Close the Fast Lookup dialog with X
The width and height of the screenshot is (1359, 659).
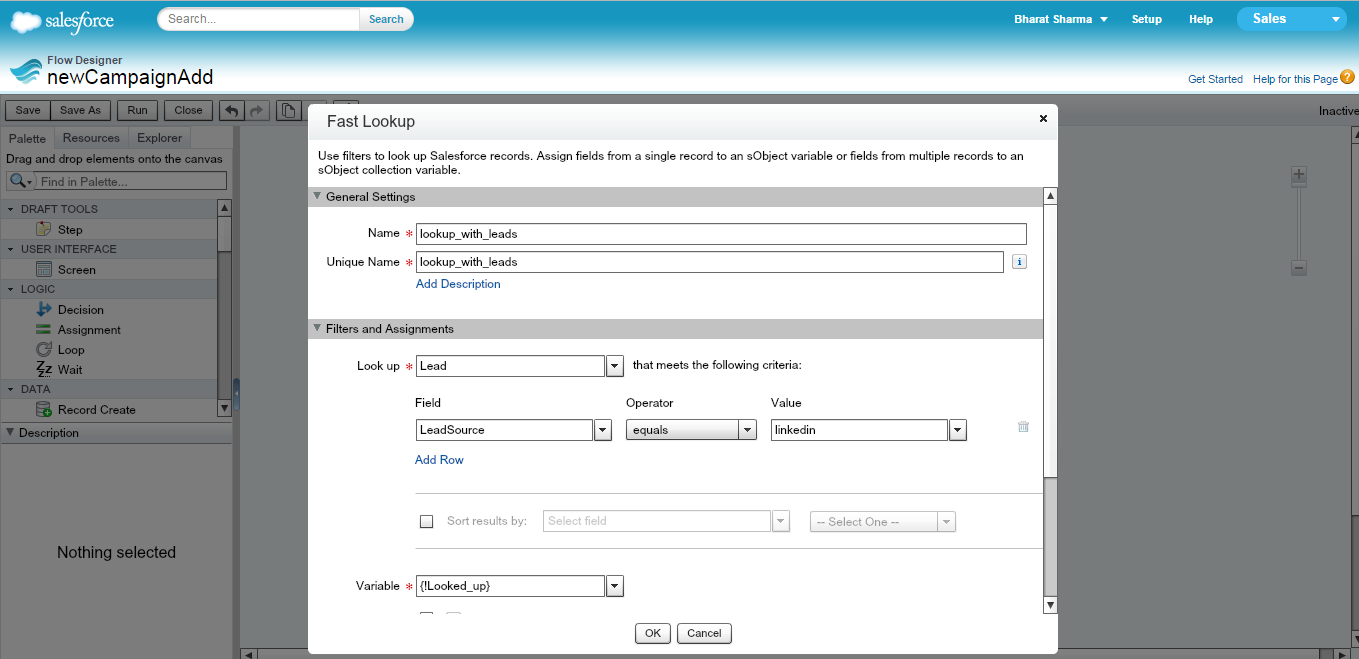[x=1043, y=118]
